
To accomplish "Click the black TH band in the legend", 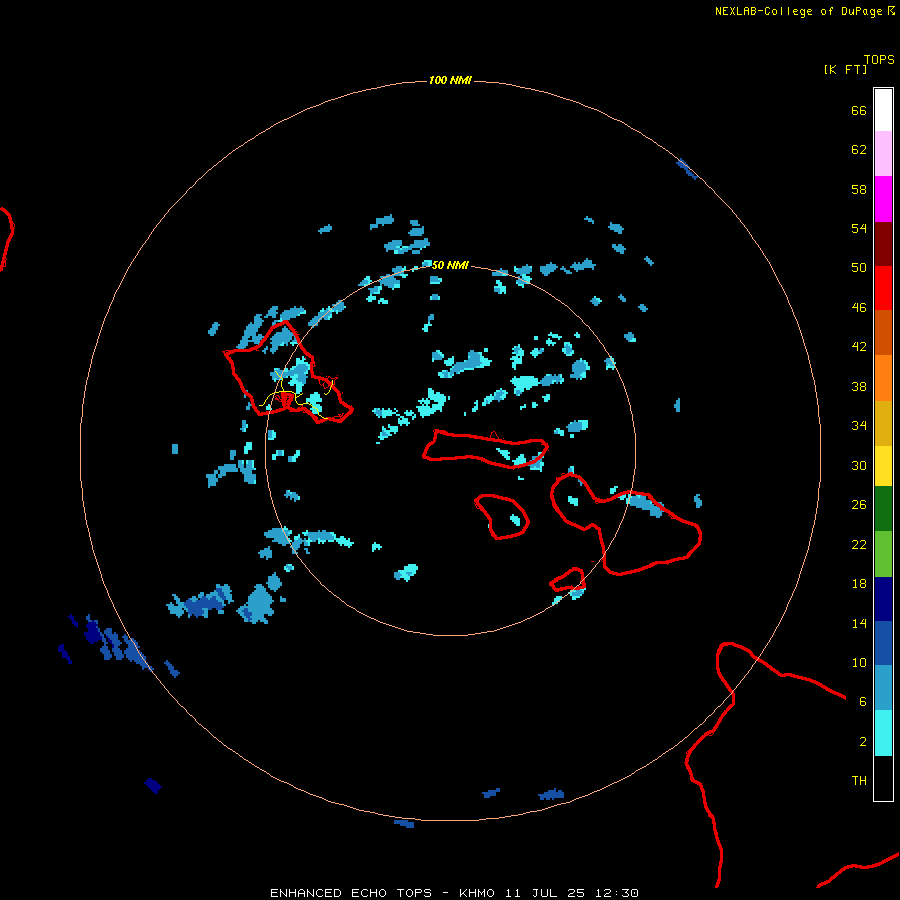I will (x=883, y=778).
